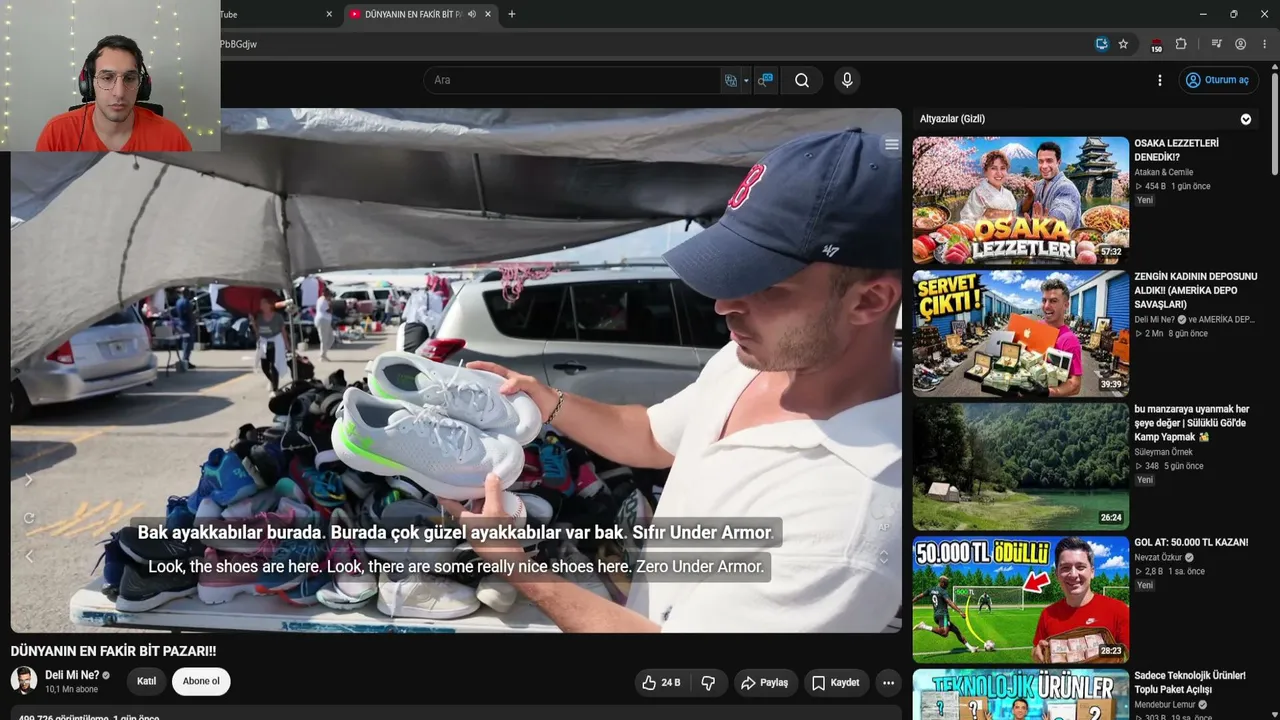Click the ZENGİN KADININ DEPOSUNU ALDIK!! title
This screenshot has height=720, width=1280.
1196,290
